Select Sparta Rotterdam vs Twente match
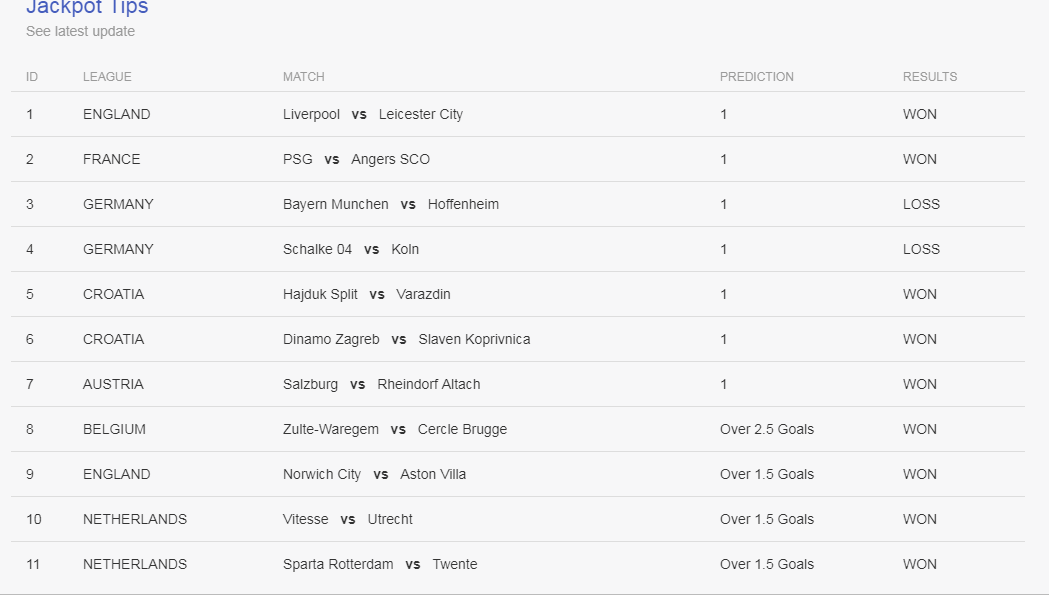The image size is (1049, 595). 380,564
